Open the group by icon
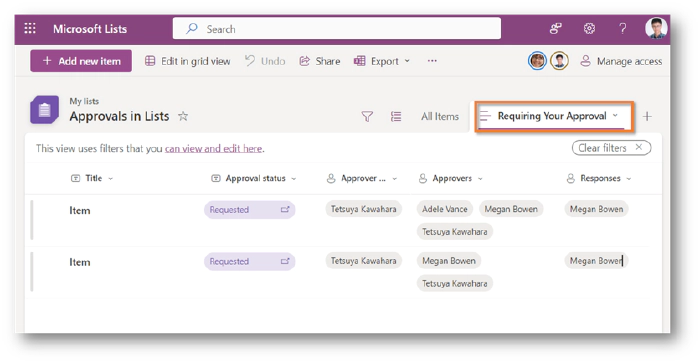Image resolution: width=700 pixels, height=363 pixels. (x=396, y=117)
